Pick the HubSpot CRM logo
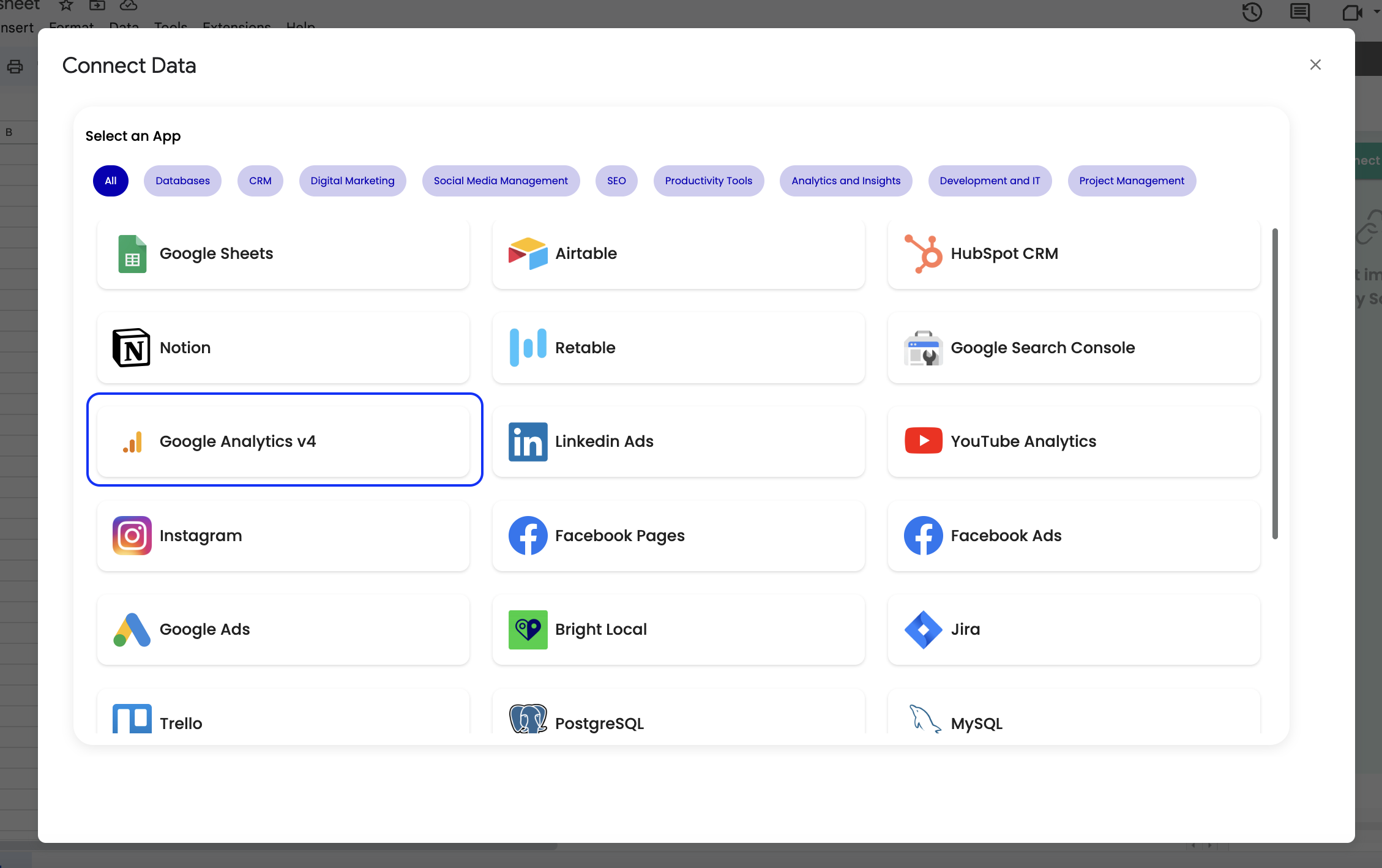 point(923,254)
